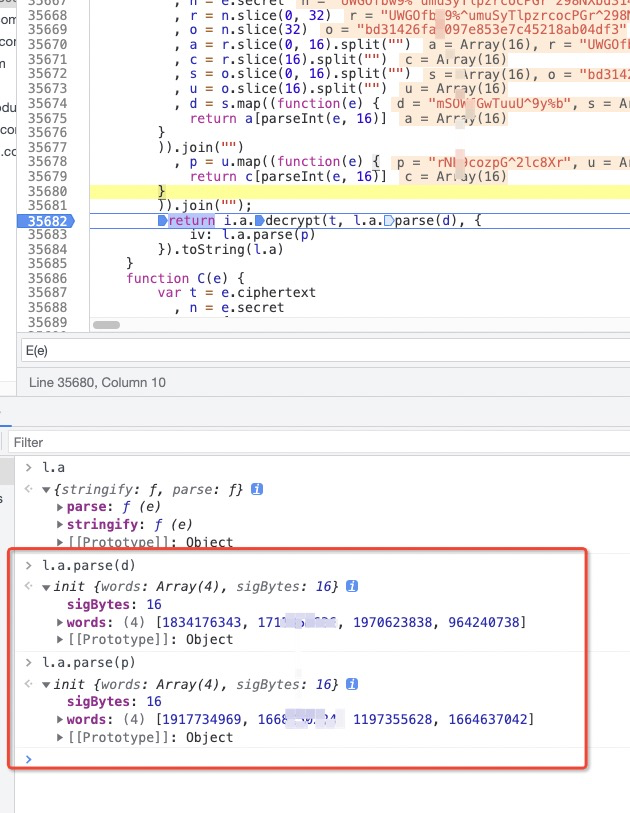This screenshot has height=813, width=630.
Task: Click the var t = e.ciphertext line
Action: click(237, 293)
